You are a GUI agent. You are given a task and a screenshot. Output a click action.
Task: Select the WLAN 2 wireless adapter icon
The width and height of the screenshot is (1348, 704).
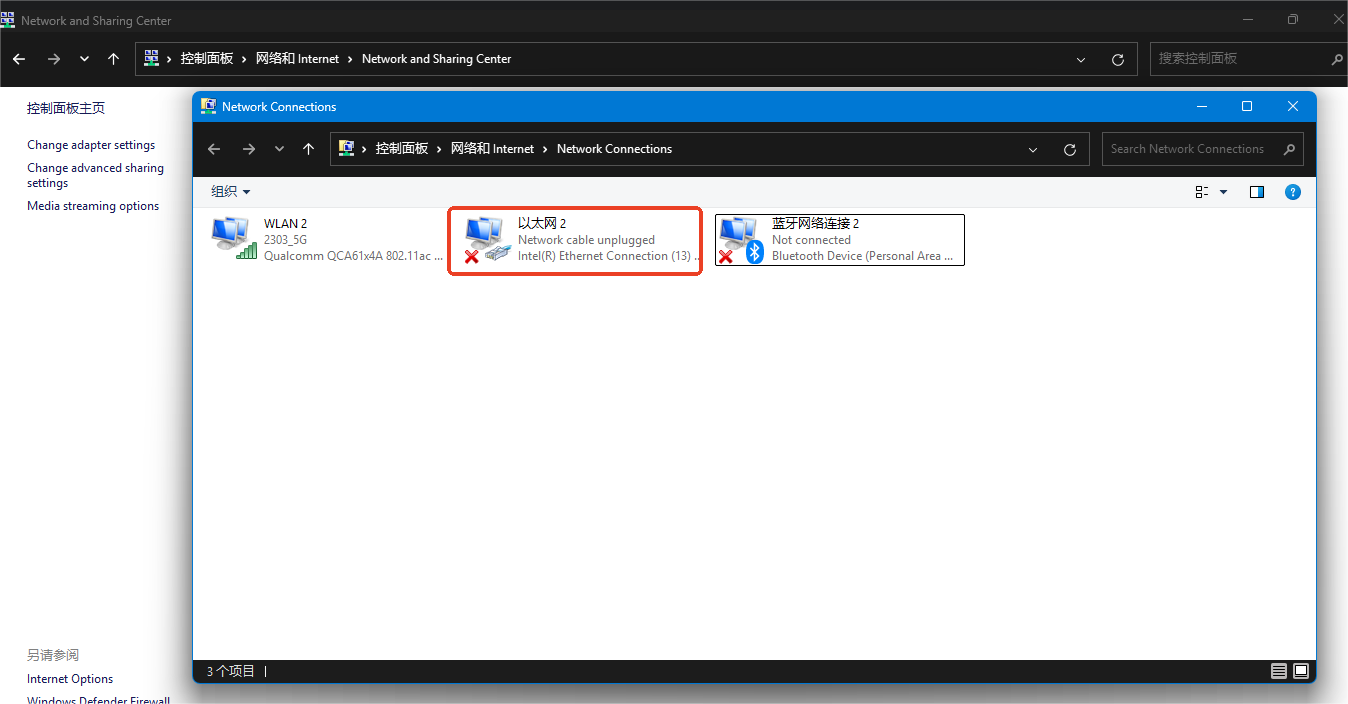pyautogui.click(x=234, y=238)
